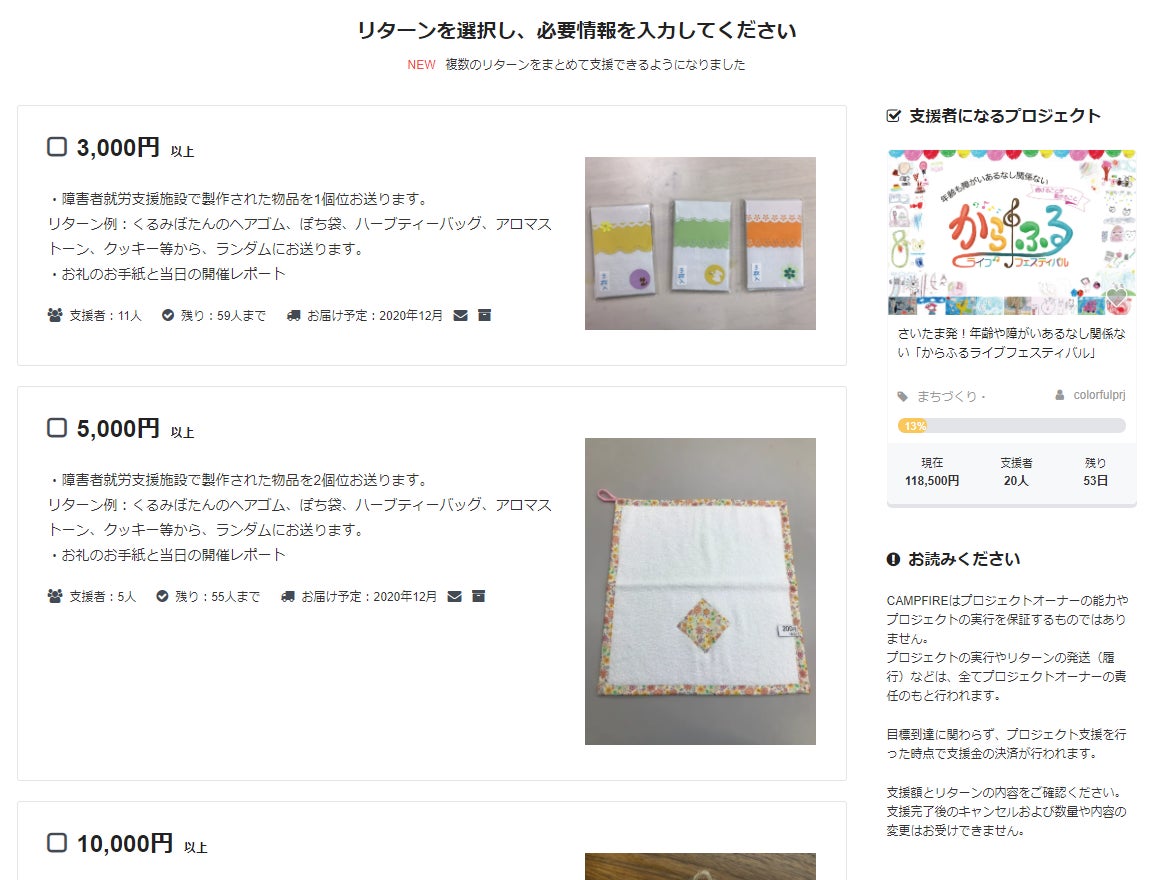The image size is (1173, 880).
Task: Check the 3,000円 return checkbox
Action: point(57,147)
